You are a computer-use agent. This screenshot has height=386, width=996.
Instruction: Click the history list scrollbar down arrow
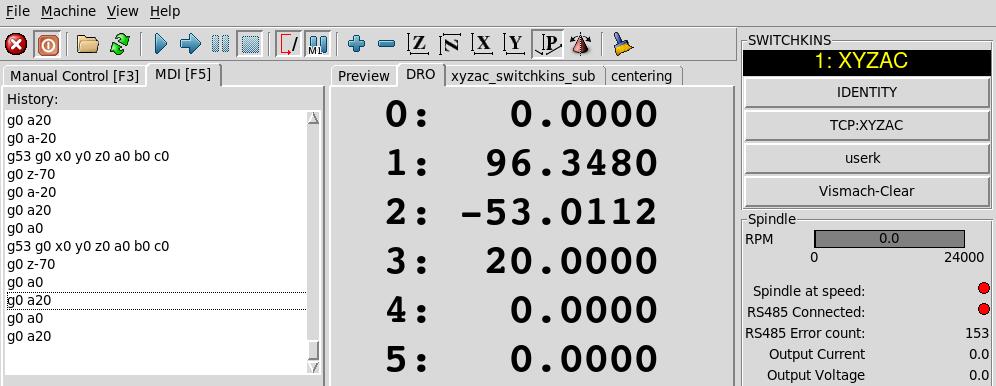[313, 367]
